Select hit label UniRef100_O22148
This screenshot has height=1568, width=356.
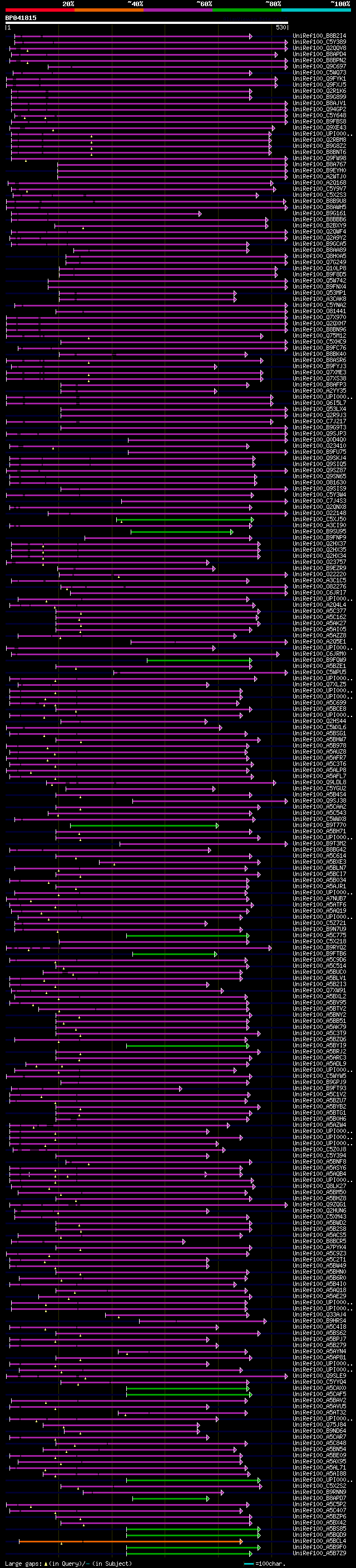pos(319,513)
